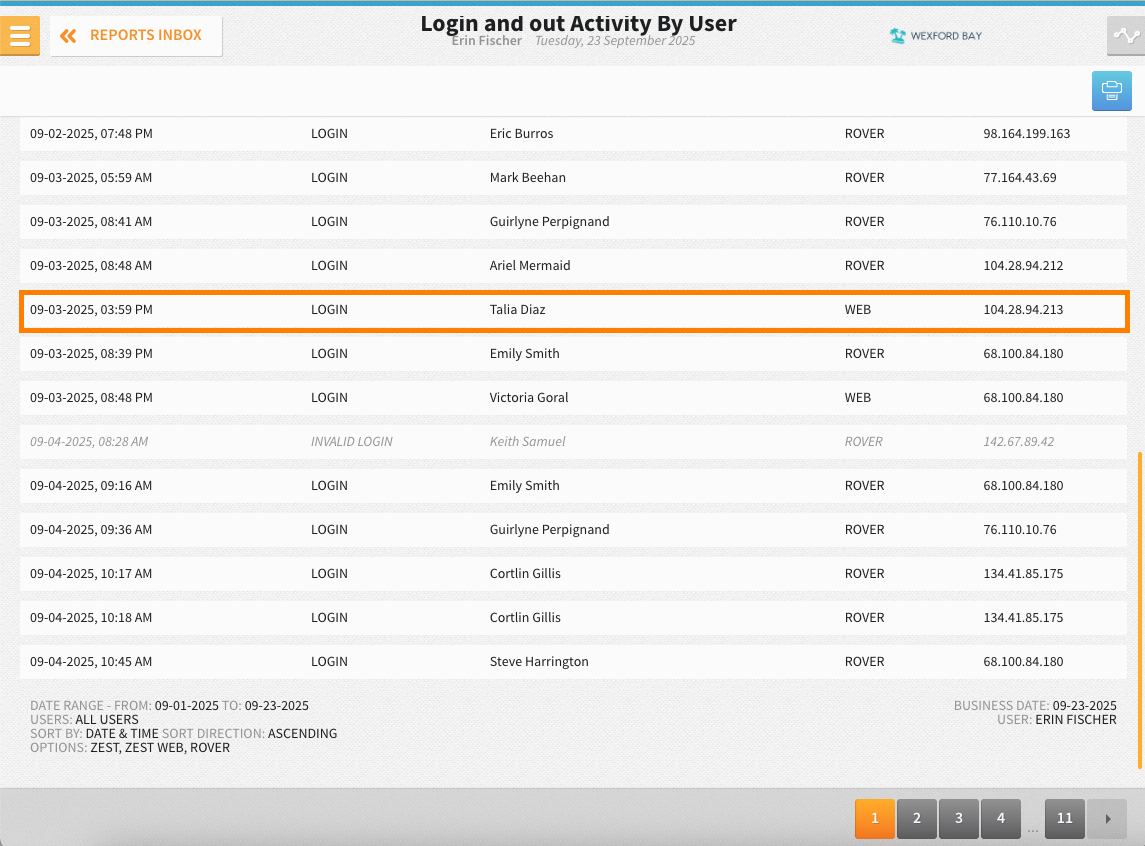
Task: Click the activity graph icon button
Action: point(1125,35)
